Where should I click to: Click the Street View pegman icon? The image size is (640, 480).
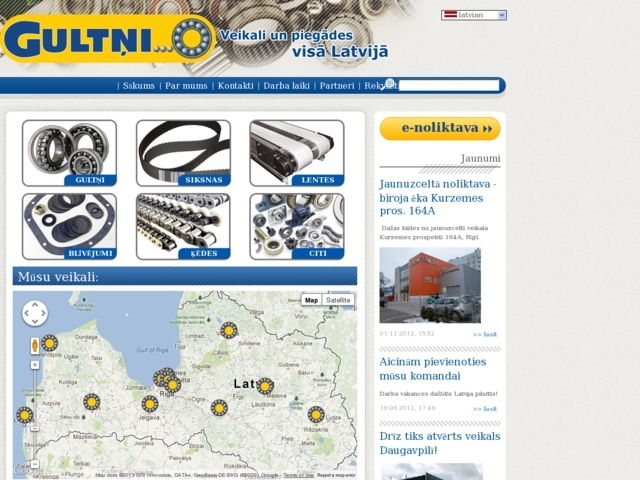point(35,346)
